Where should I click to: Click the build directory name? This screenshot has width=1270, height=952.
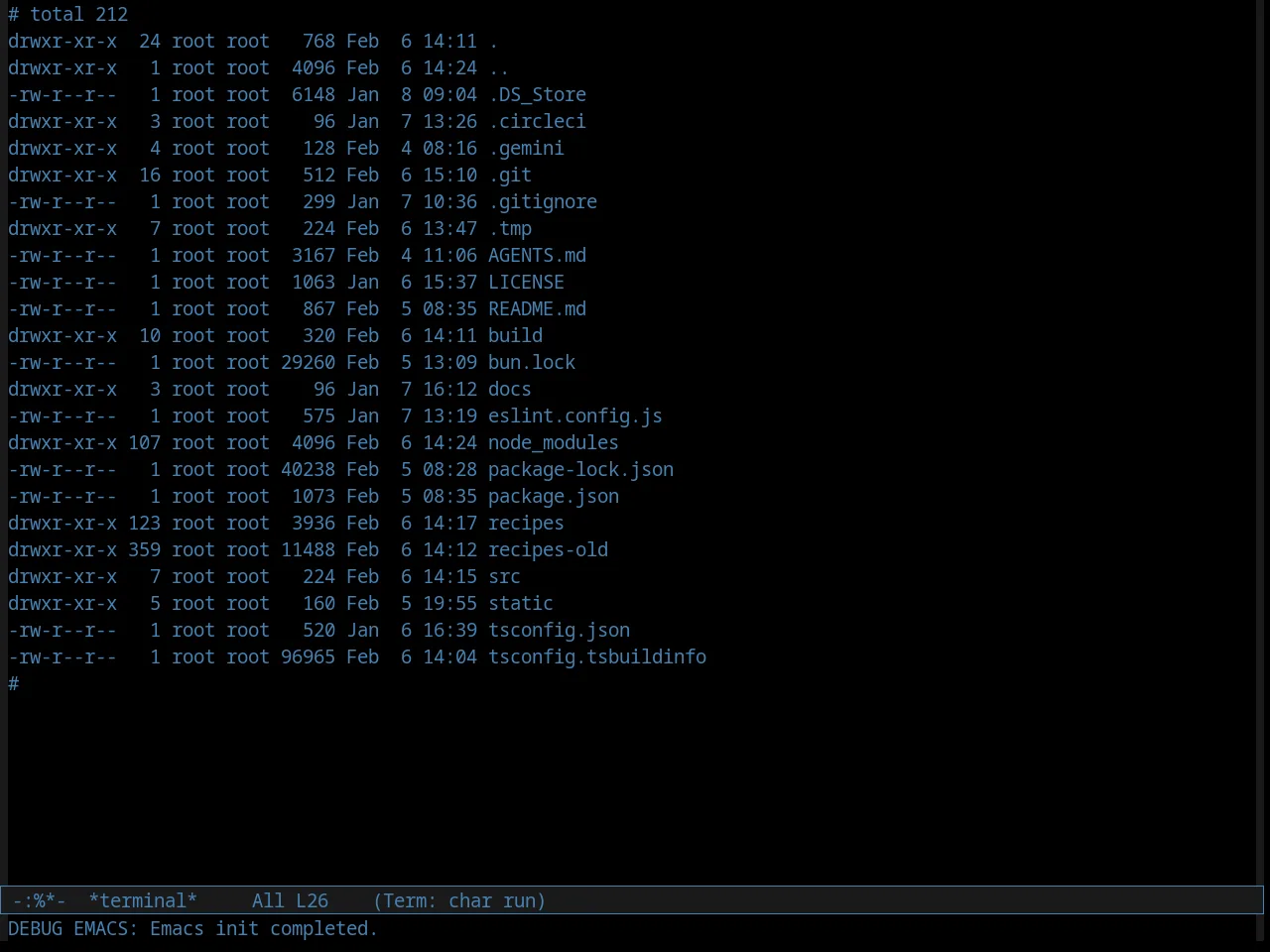coord(515,336)
